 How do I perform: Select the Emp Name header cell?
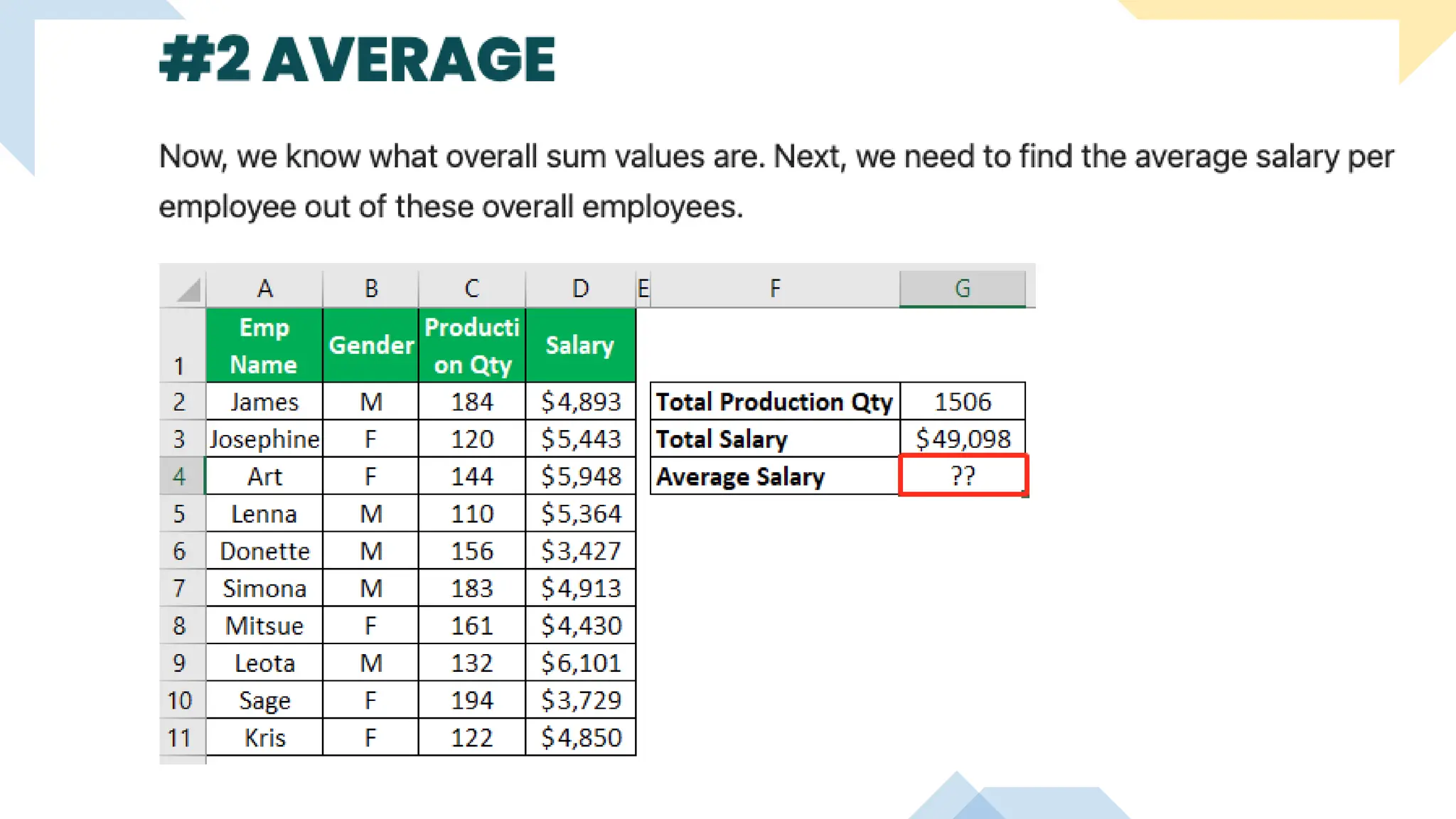coord(264,346)
